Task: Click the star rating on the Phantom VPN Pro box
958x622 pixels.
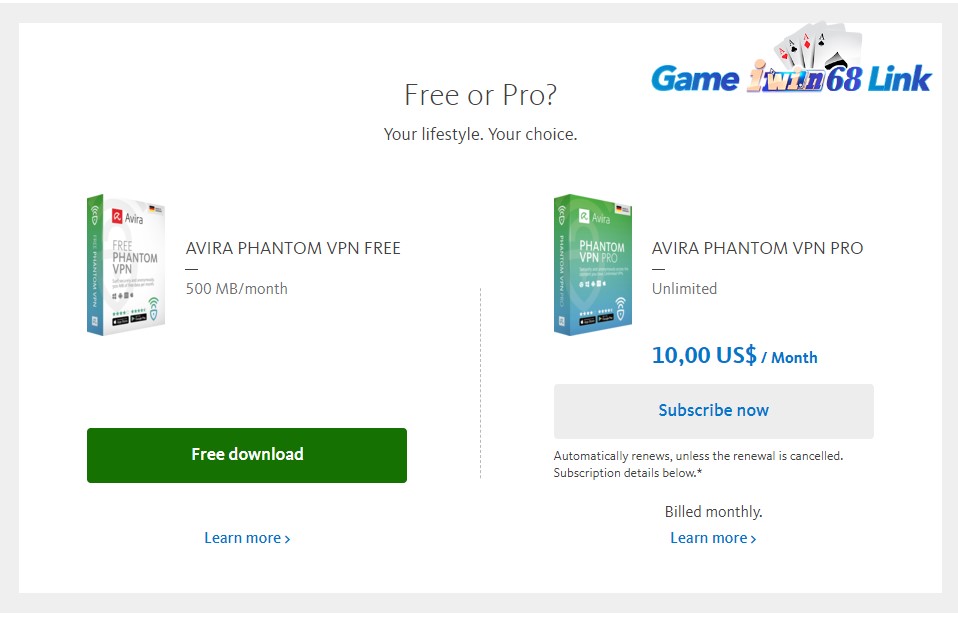Action: coord(594,311)
